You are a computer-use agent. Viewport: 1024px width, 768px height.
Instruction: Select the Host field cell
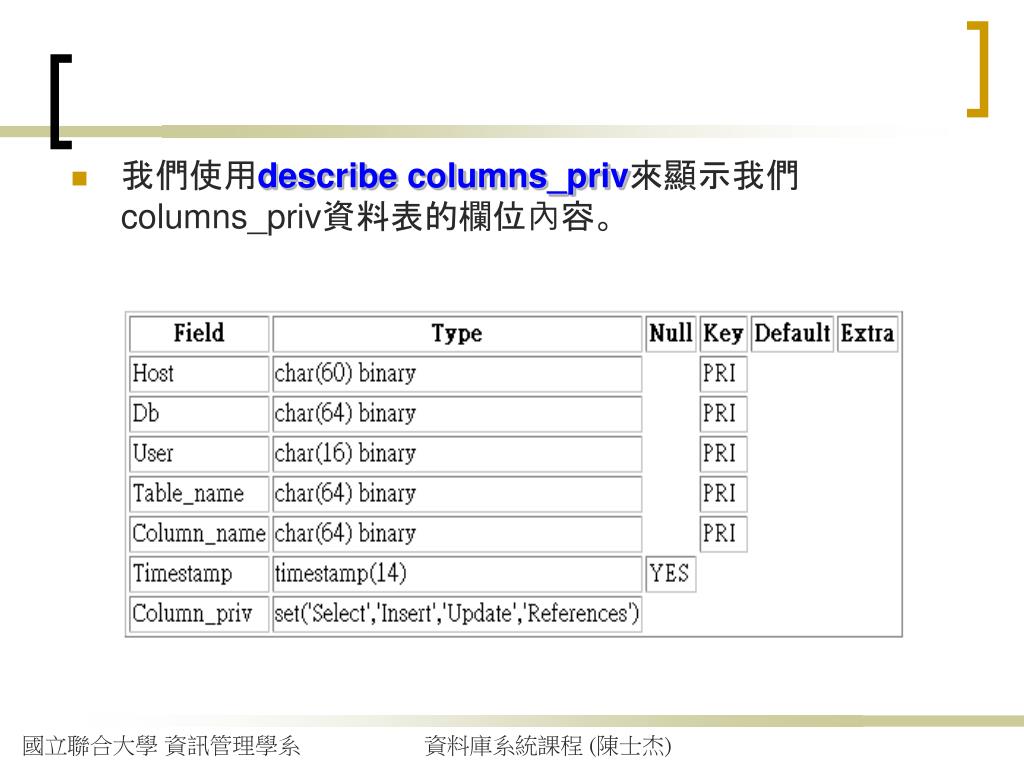pos(199,374)
